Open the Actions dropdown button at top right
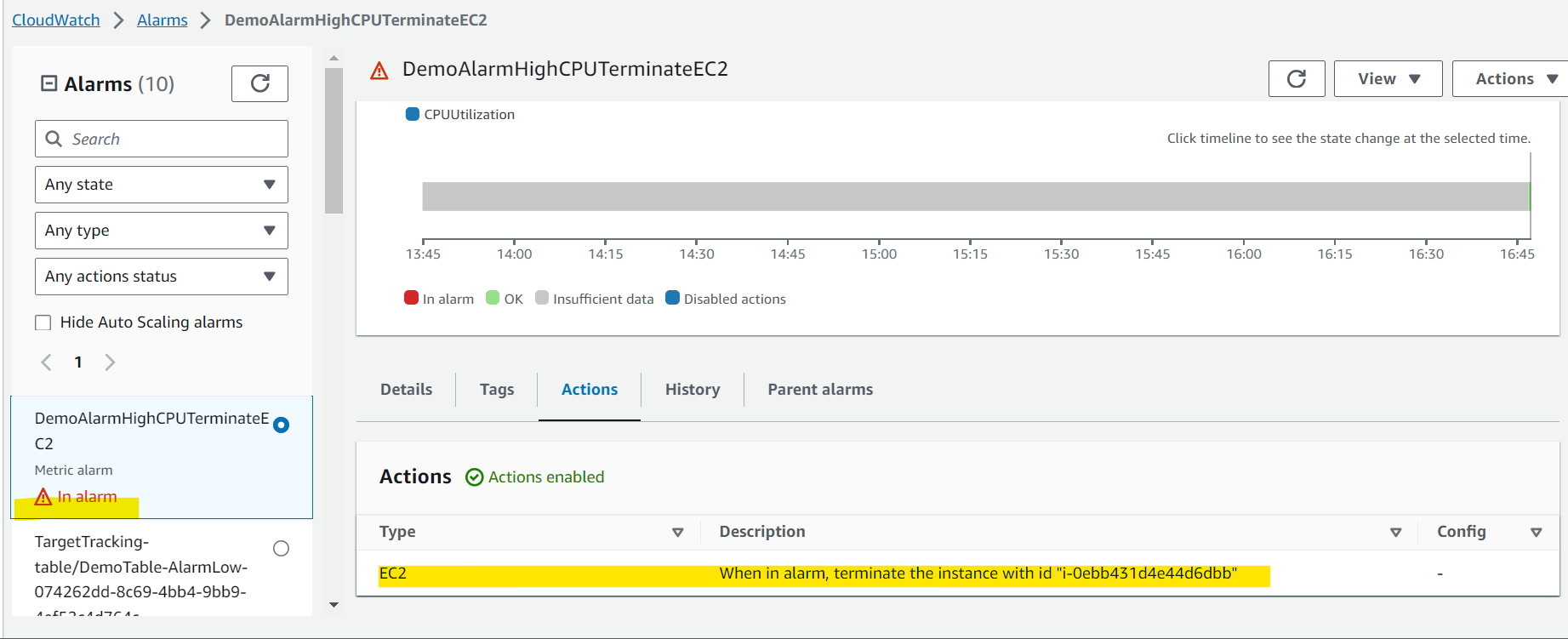Image resolution: width=1568 pixels, height=639 pixels. pyautogui.click(x=1510, y=79)
